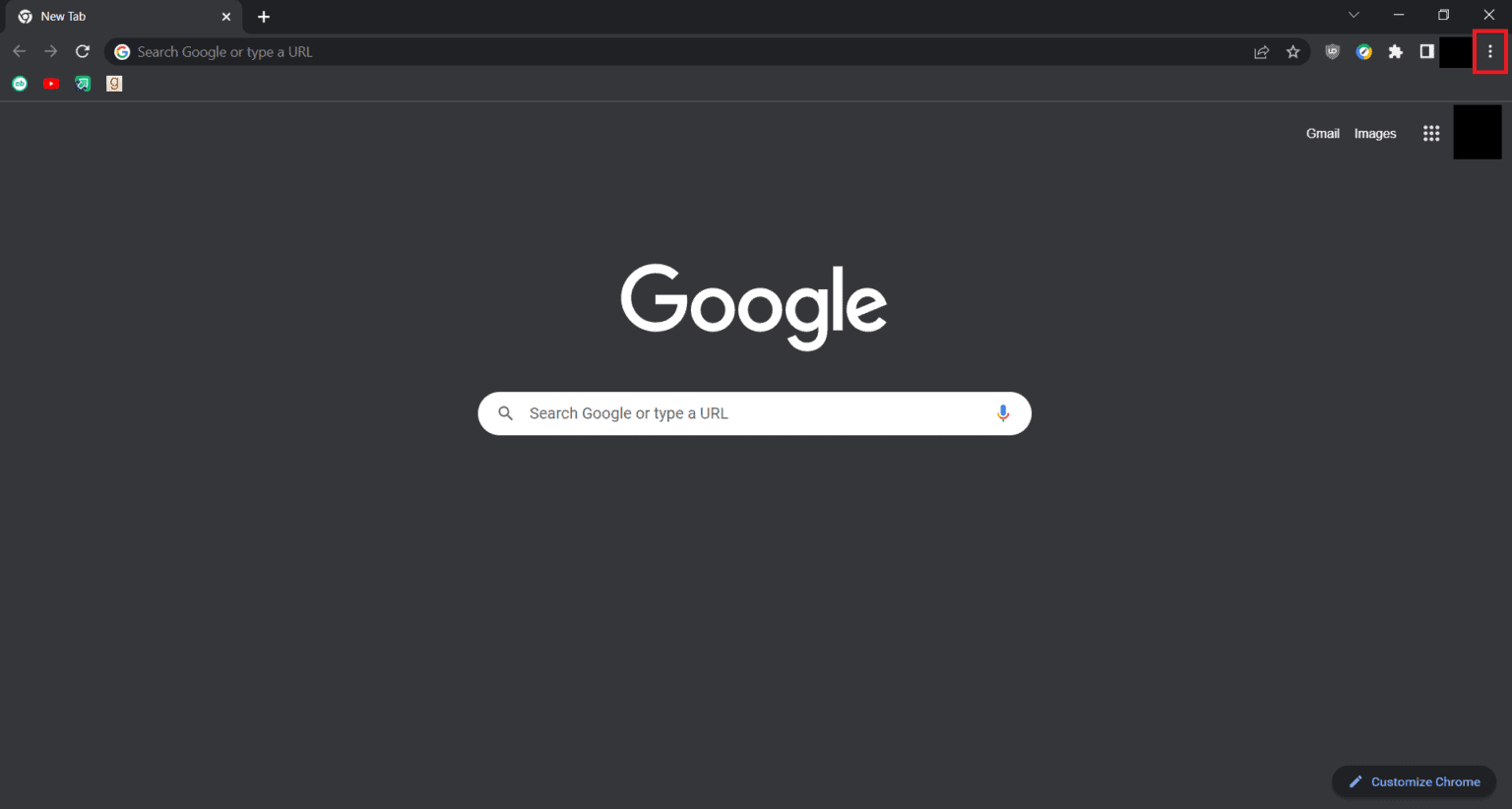1512x809 pixels.
Task: Click the Extensions puzzle icon
Action: click(1395, 52)
